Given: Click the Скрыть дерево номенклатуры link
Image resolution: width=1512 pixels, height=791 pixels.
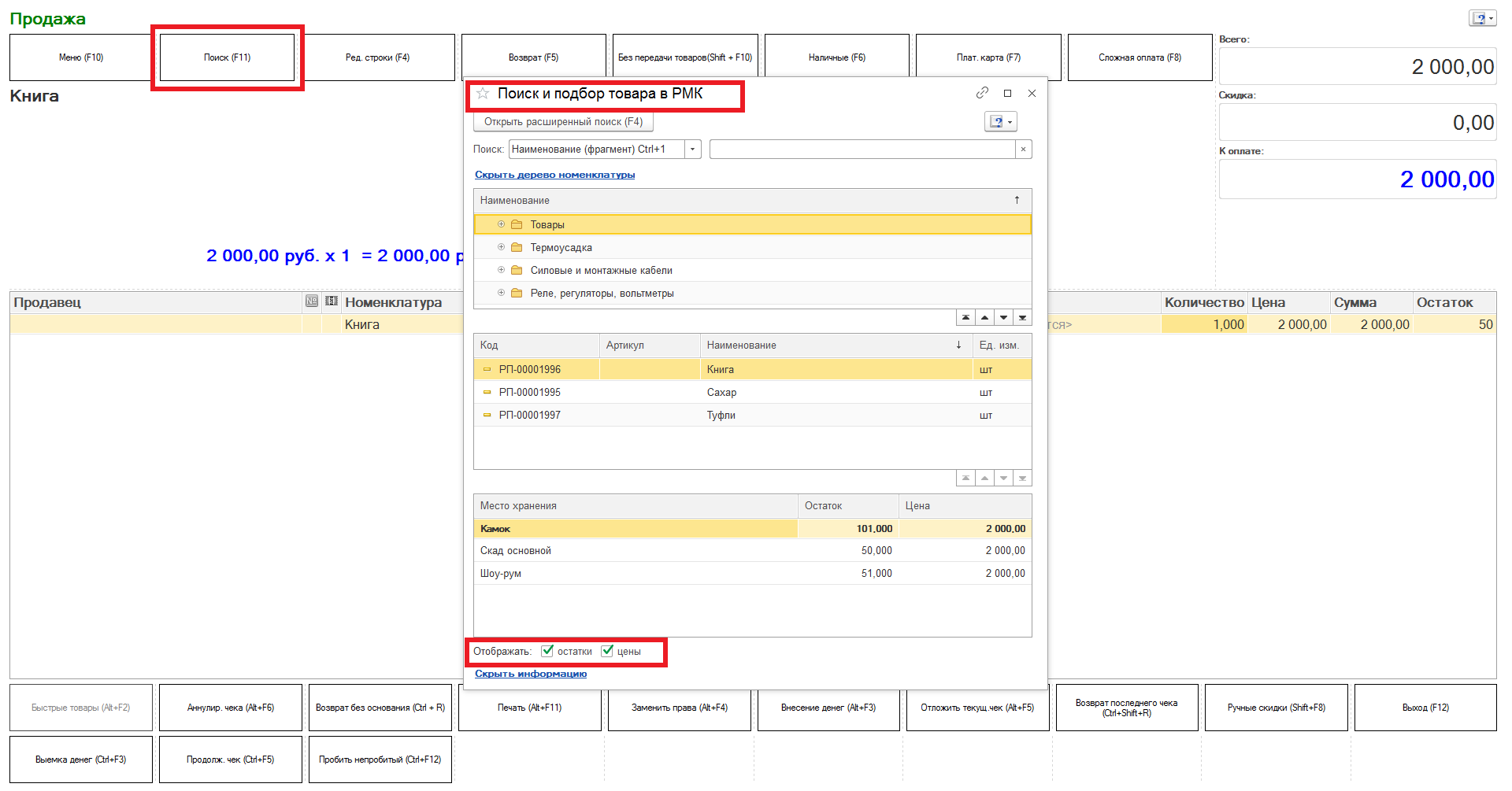Looking at the screenshot, I should tap(554, 175).
